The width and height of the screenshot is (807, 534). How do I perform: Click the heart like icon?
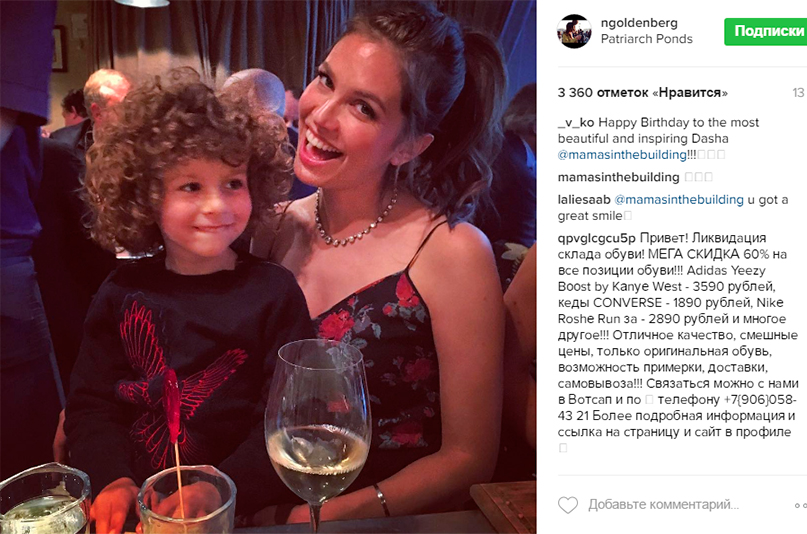[568, 505]
